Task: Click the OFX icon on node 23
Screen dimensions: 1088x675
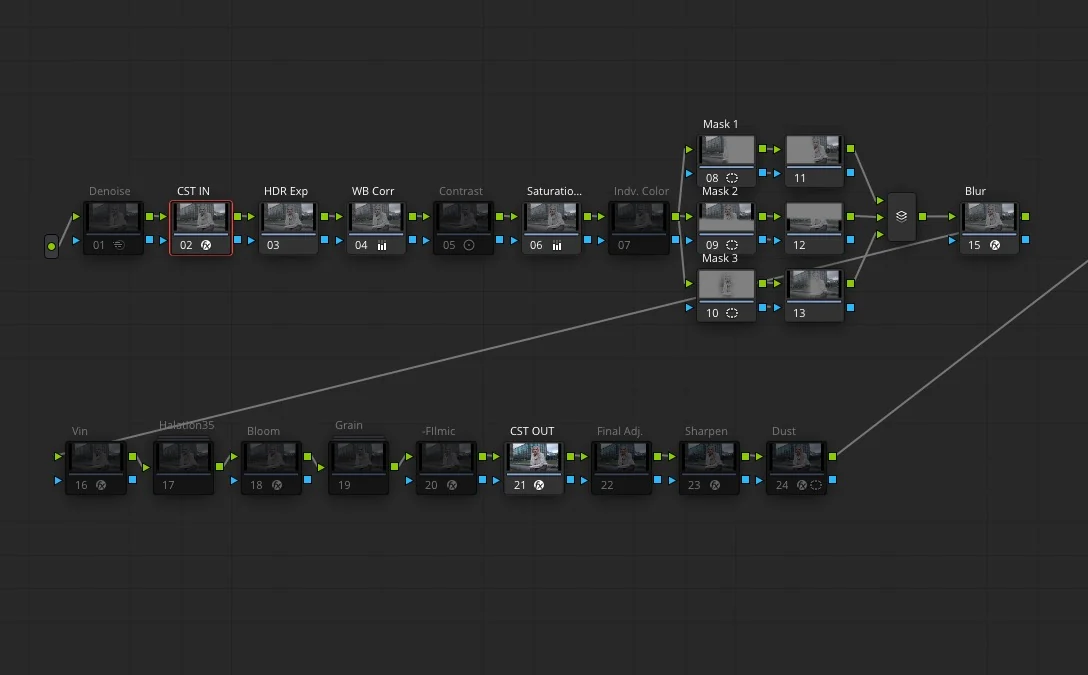Action: tap(715, 485)
